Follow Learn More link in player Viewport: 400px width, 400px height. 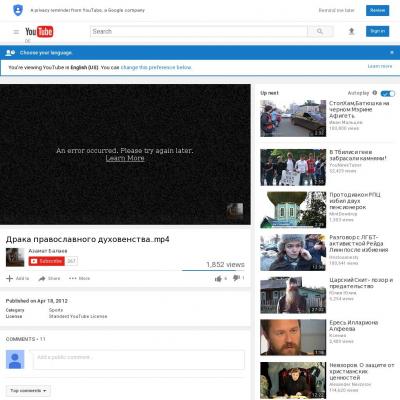pos(125,158)
